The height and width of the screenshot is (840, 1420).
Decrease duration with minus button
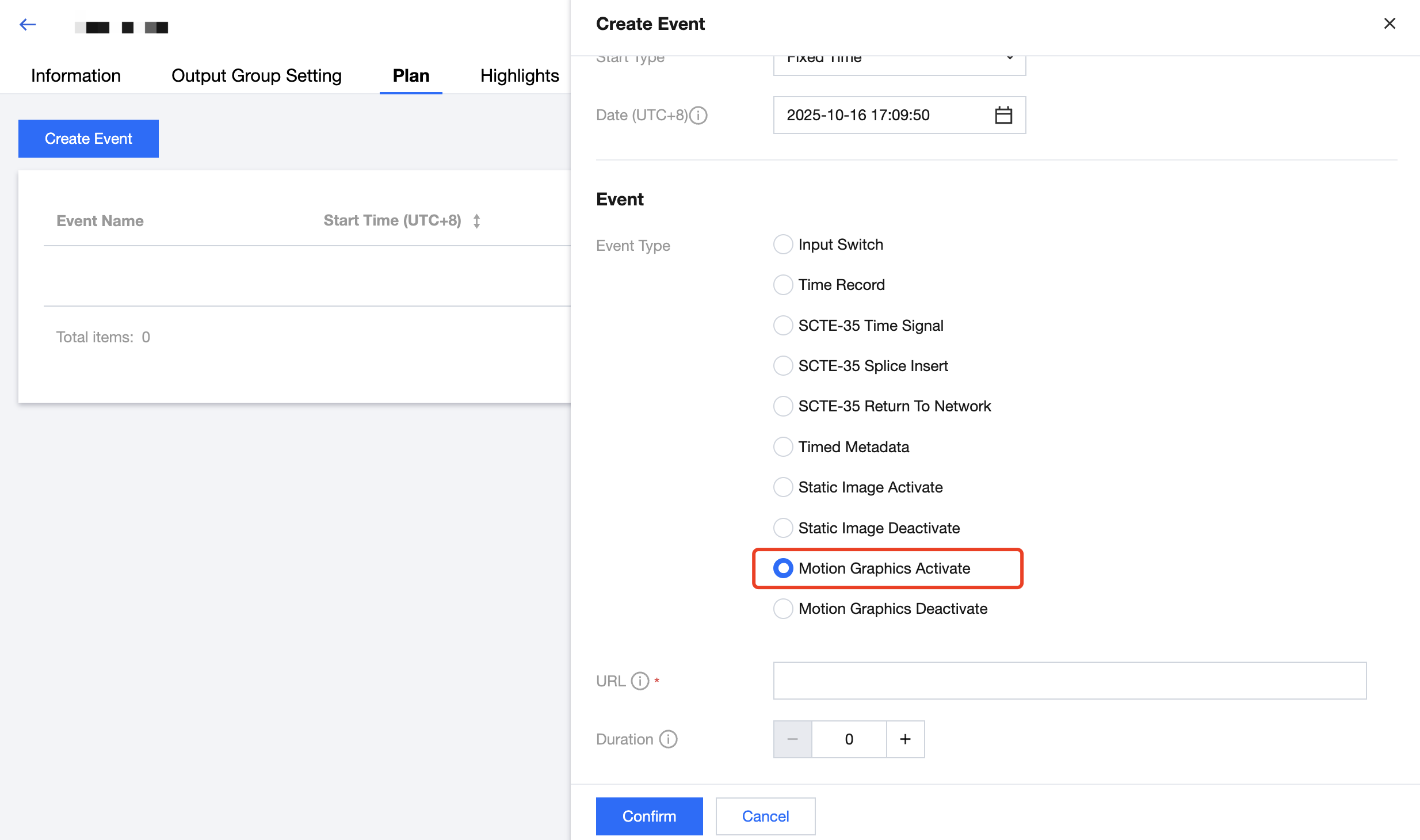tap(792, 739)
